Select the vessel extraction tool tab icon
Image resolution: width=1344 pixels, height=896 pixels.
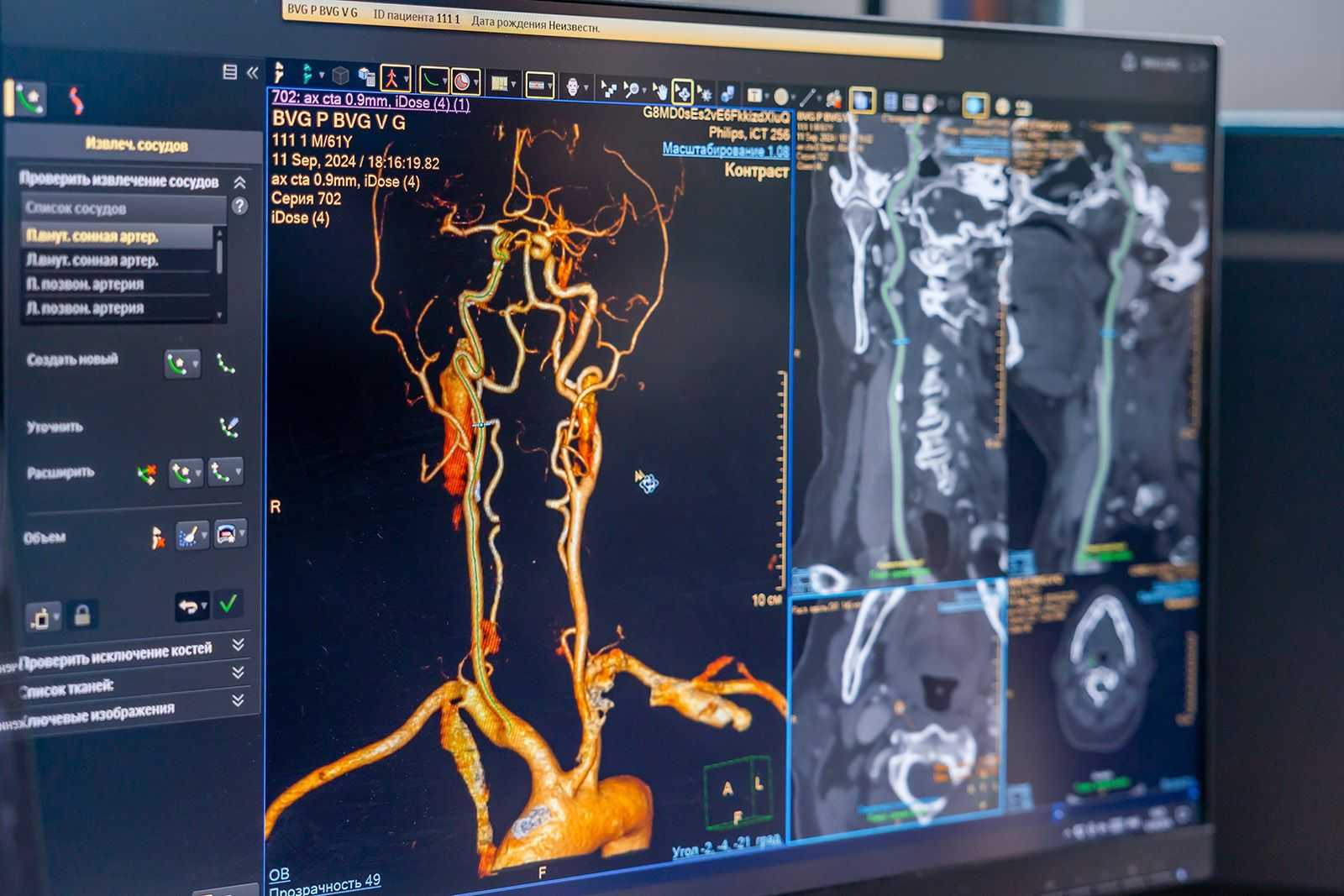pos(30,99)
